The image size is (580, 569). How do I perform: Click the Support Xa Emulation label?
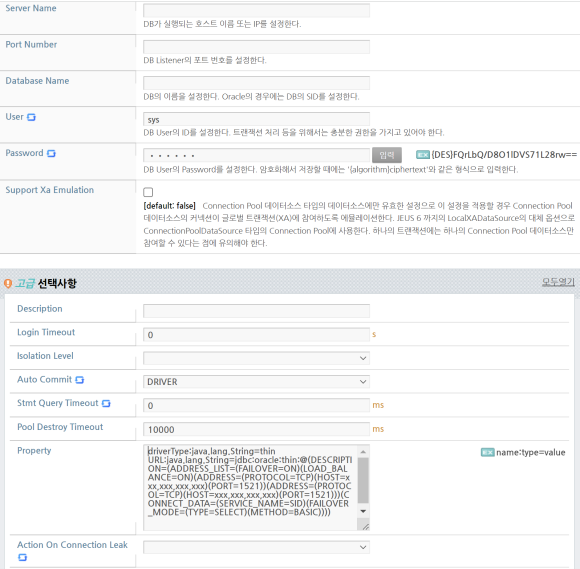point(50,190)
